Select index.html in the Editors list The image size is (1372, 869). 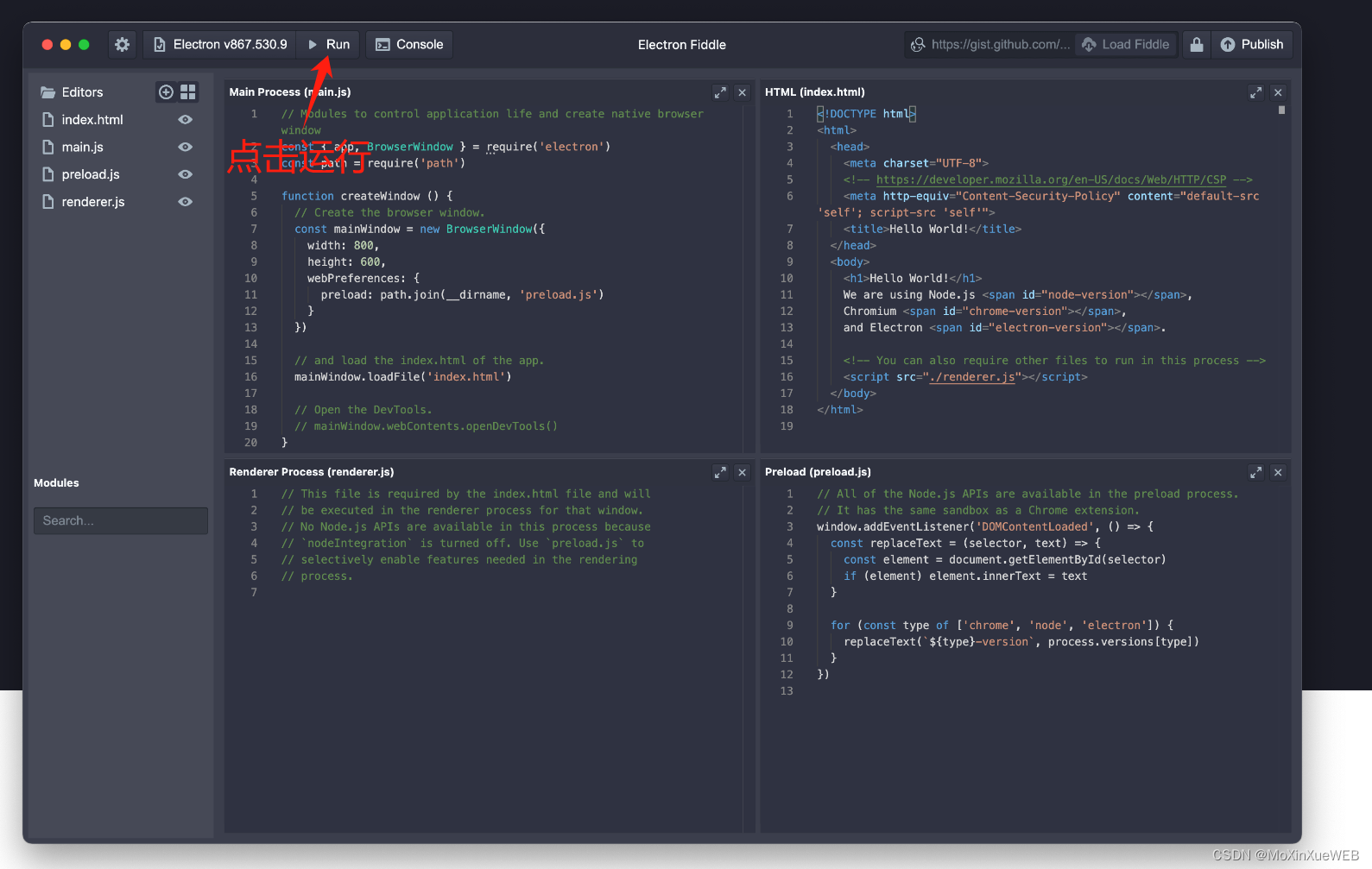[x=92, y=120]
